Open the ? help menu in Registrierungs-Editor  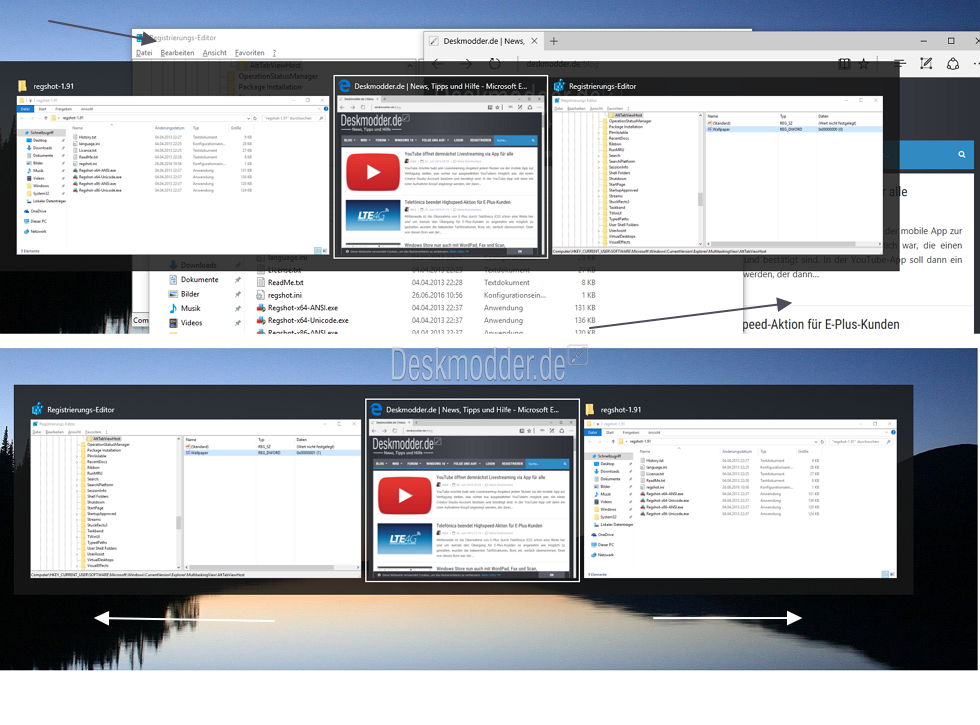click(274, 53)
